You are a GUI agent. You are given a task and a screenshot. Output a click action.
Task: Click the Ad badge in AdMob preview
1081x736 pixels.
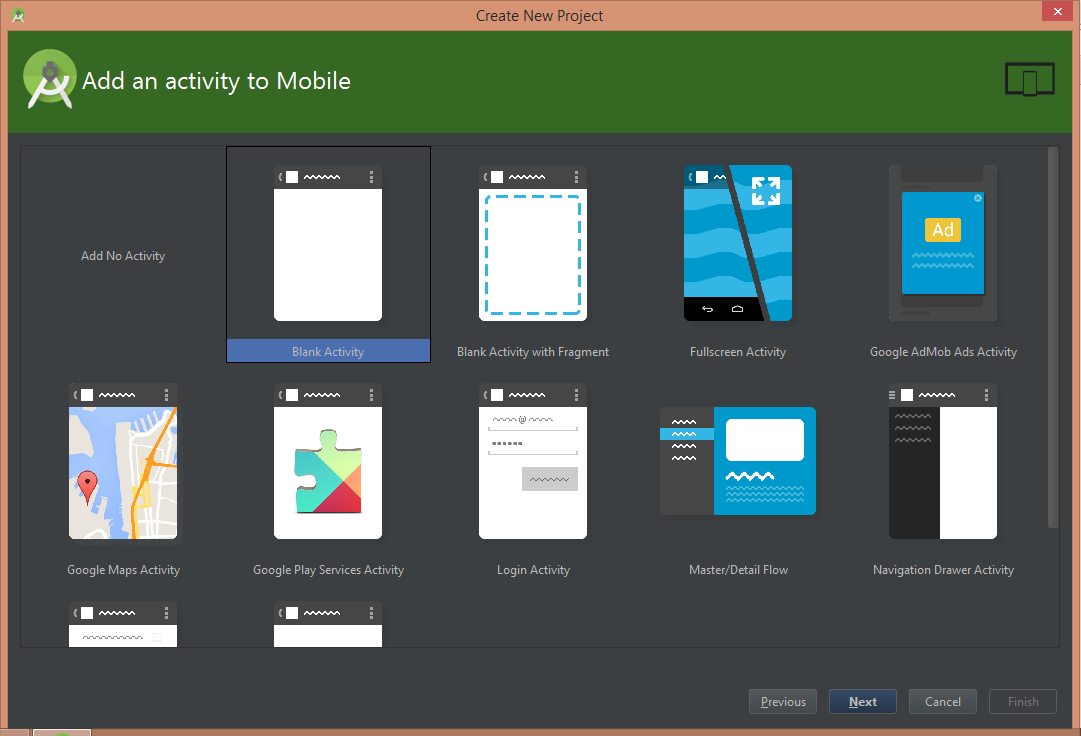(x=941, y=229)
